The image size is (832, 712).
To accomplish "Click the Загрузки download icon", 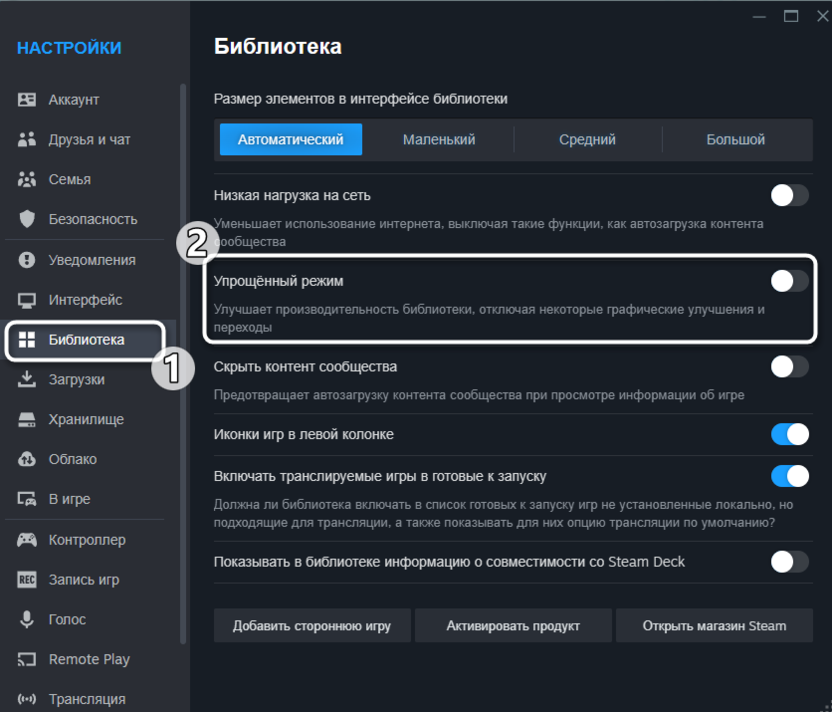I will (27, 380).
